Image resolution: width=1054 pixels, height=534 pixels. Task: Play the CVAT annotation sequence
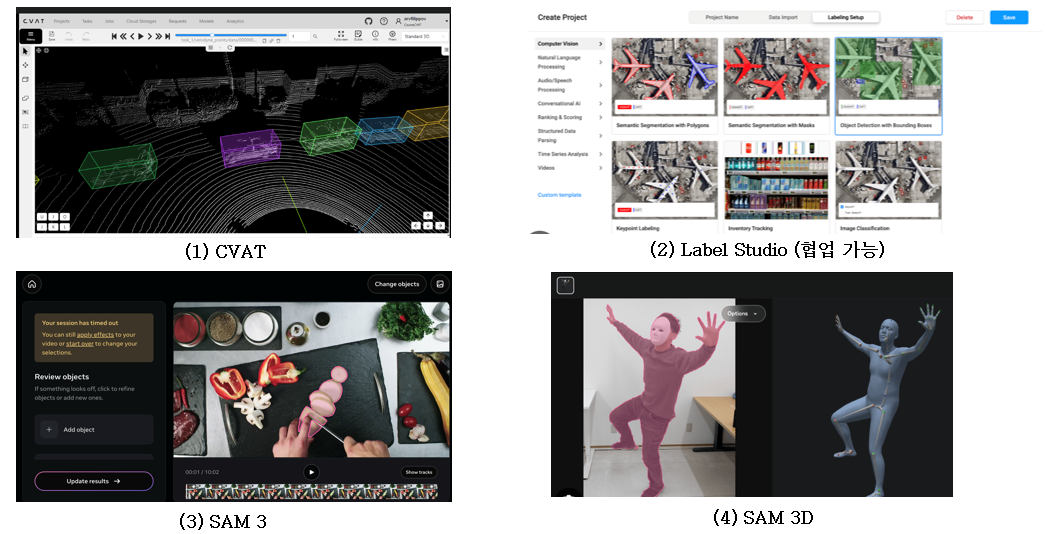coord(140,36)
